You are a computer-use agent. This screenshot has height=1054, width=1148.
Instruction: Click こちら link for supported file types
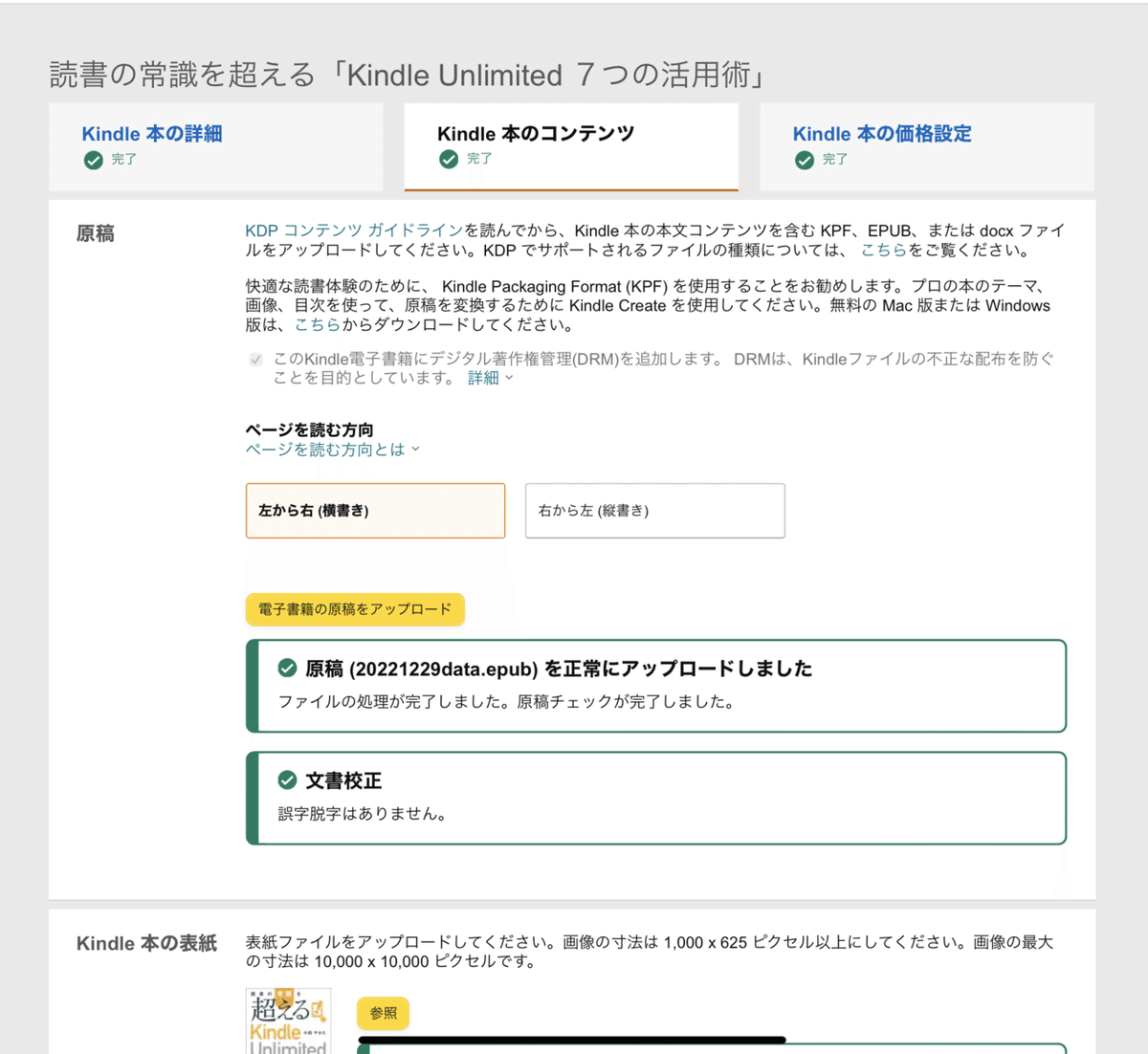pos(883,251)
